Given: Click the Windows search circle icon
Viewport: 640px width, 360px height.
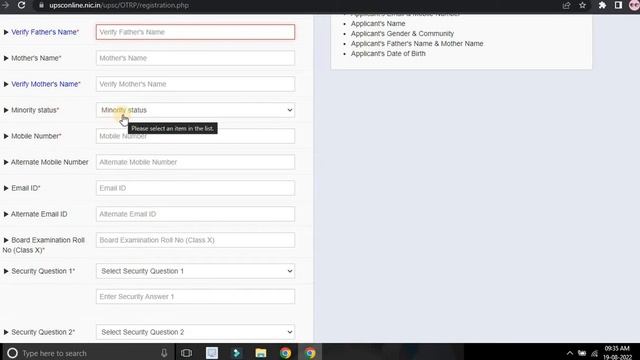Looking at the screenshot, I should [12, 353].
